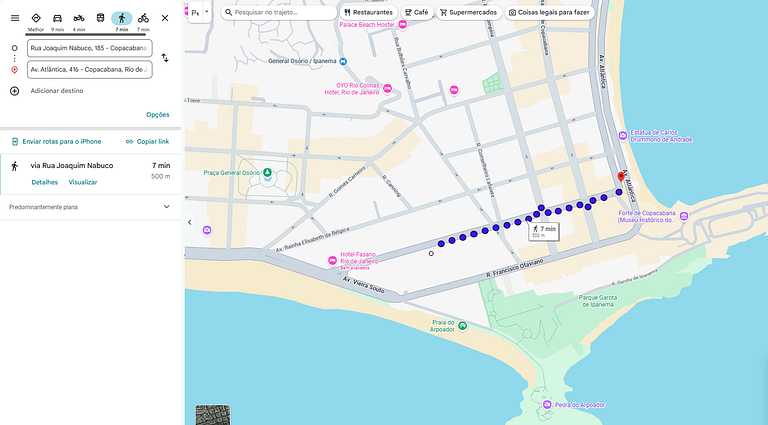Click General Osório / Ipanema metro icon
This screenshot has width=768, height=425.
coord(343,61)
